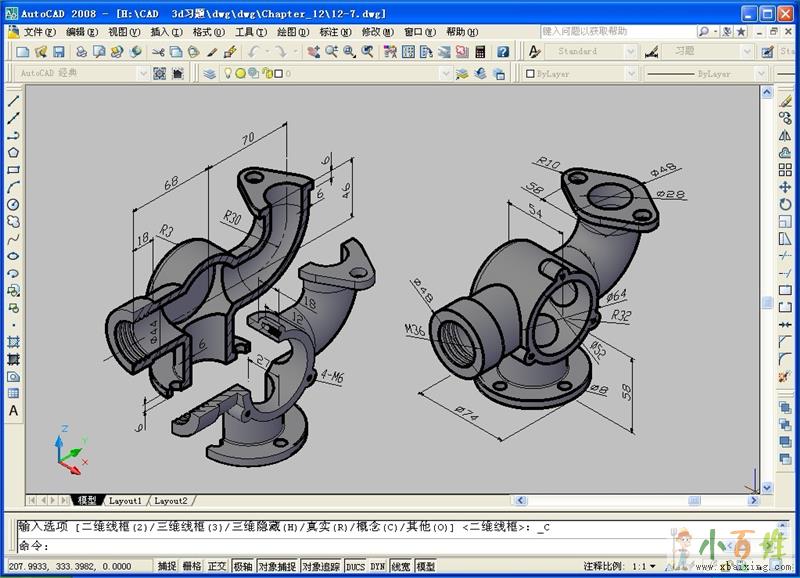The height and width of the screenshot is (578, 800).
Task: Click the Save icon in toolbar
Action: point(58,52)
